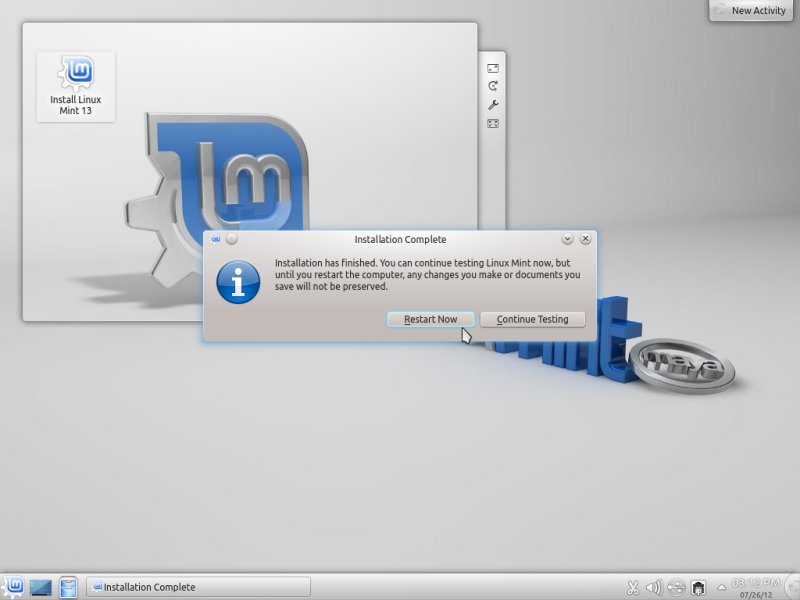800x600 pixels.
Task: Click the panel toolbox cashew at taskbar end
Action: point(793,587)
